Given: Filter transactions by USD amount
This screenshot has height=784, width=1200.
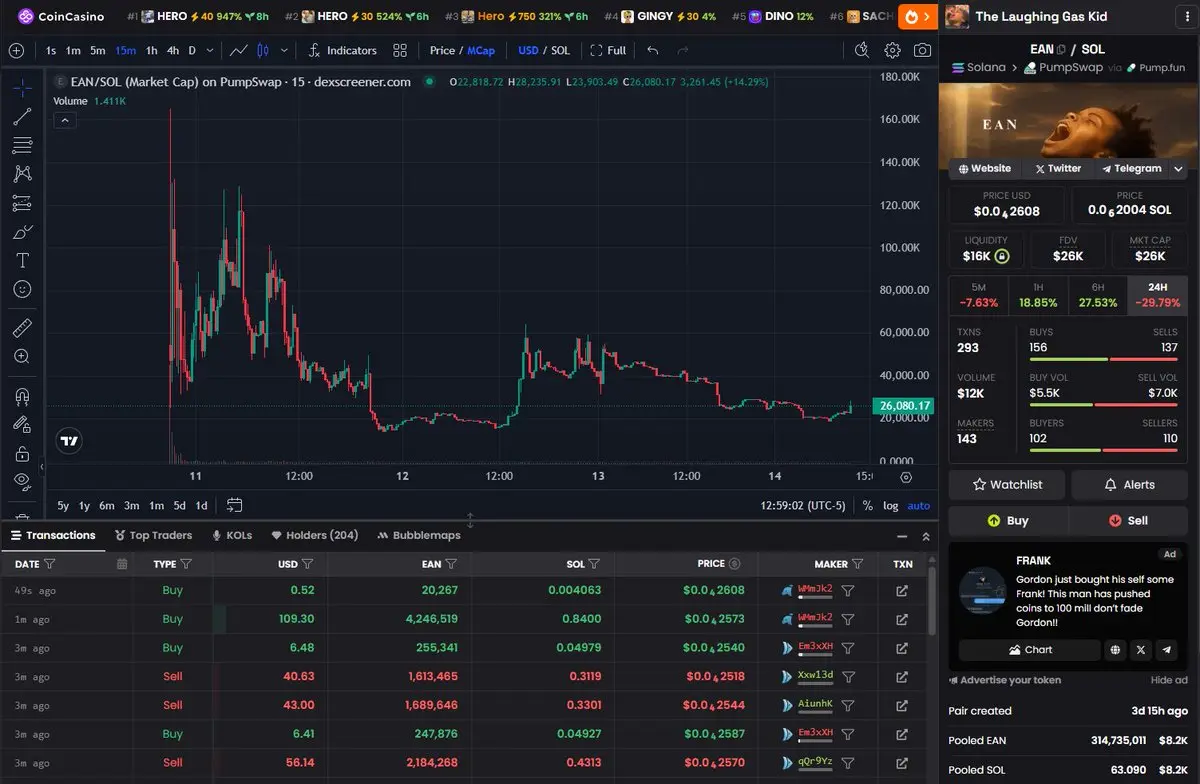Looking at the screenshot, I should (x=308, y=564).
